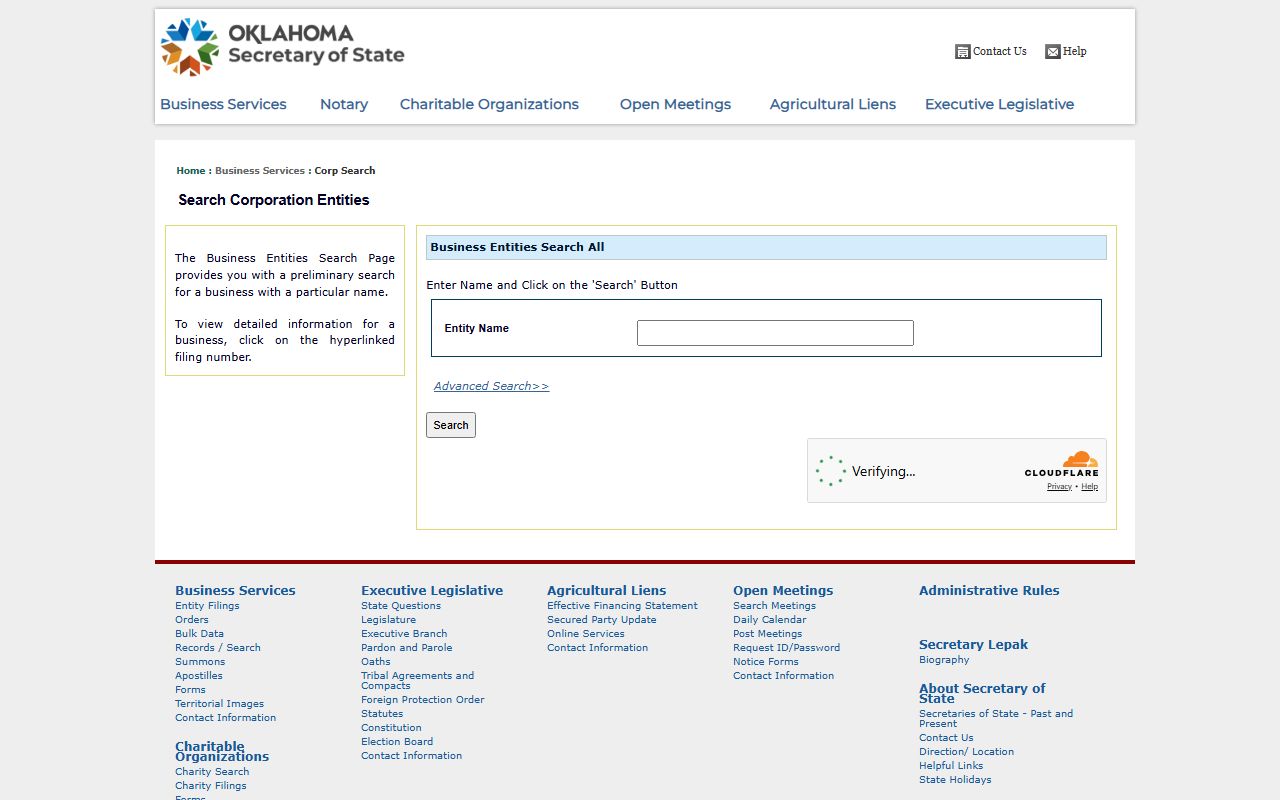Open Constitution footer link
The image size is (1280, 800).
391,727
